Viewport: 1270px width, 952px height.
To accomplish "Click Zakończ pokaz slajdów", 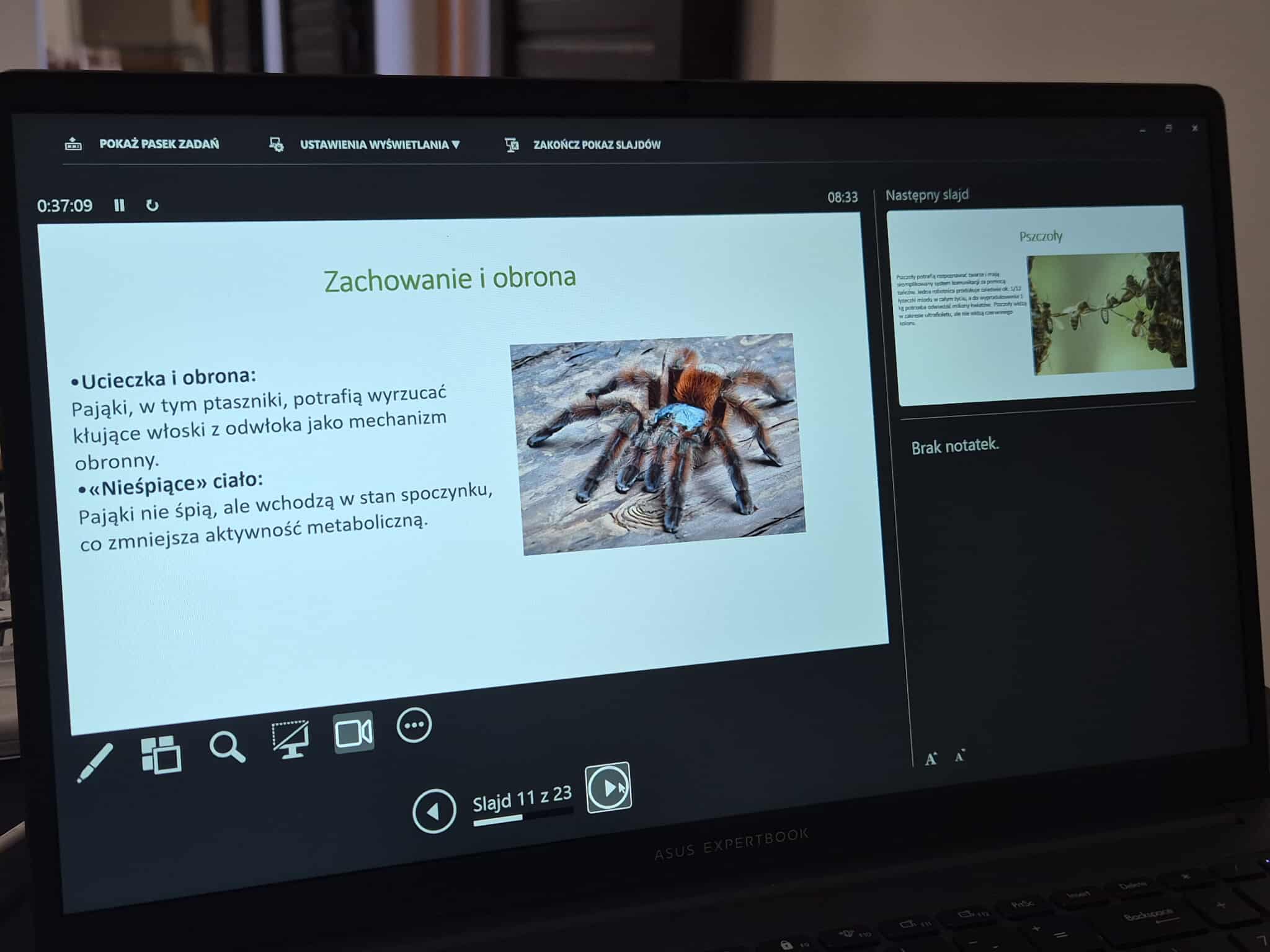I will coord(597,144).
